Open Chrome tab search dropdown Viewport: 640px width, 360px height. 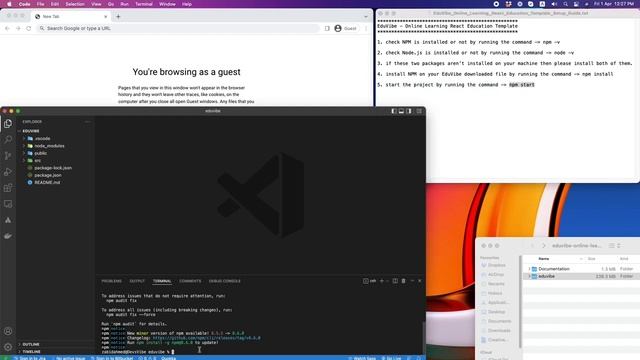[365, 16]
